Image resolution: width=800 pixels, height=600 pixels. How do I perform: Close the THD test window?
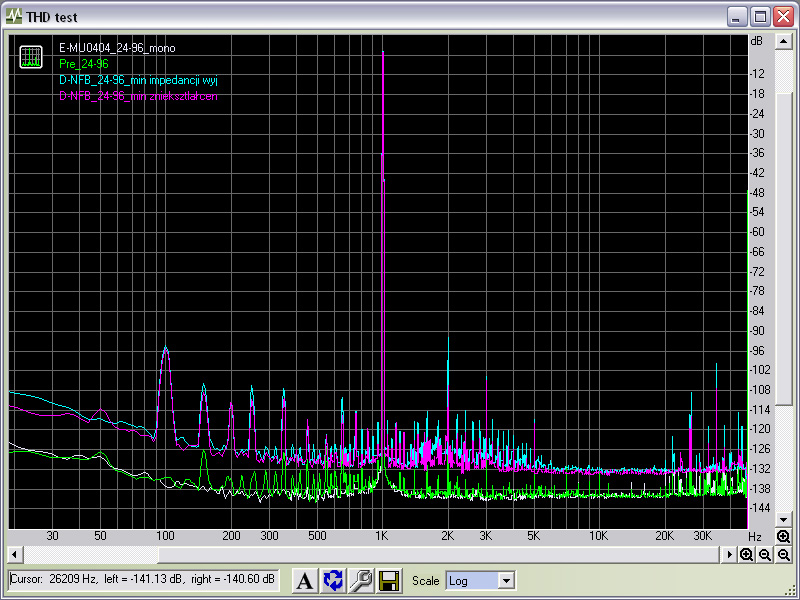click(783, 17)
